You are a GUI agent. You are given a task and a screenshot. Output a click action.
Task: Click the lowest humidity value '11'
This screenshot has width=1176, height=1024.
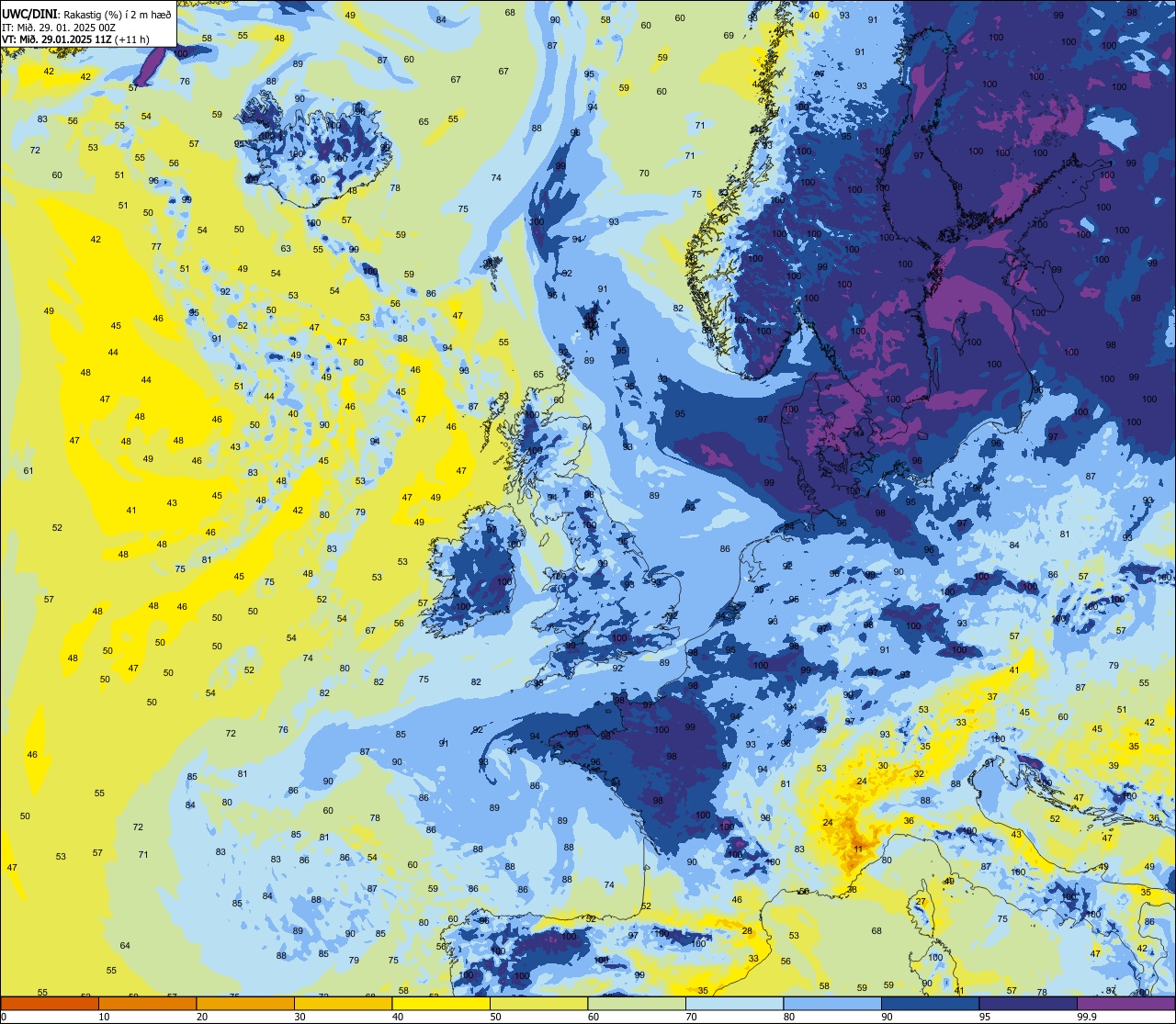(x=858, y=850)
